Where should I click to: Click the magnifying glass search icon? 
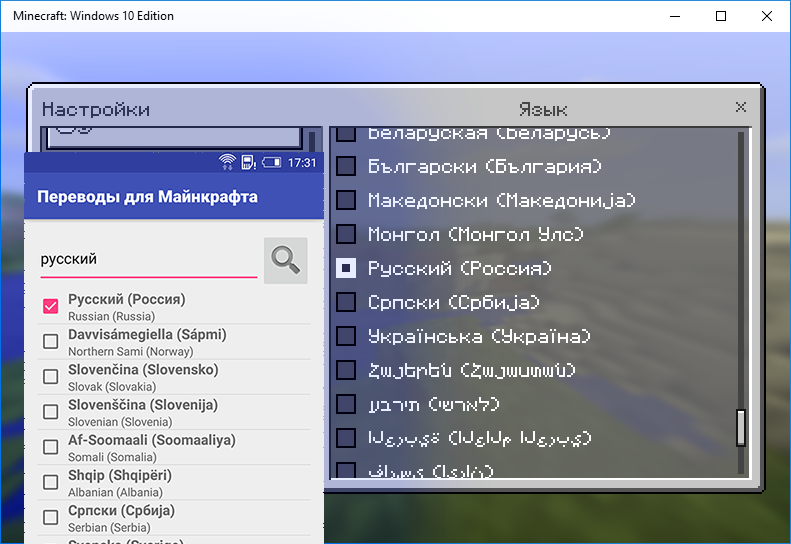[285, 260]
